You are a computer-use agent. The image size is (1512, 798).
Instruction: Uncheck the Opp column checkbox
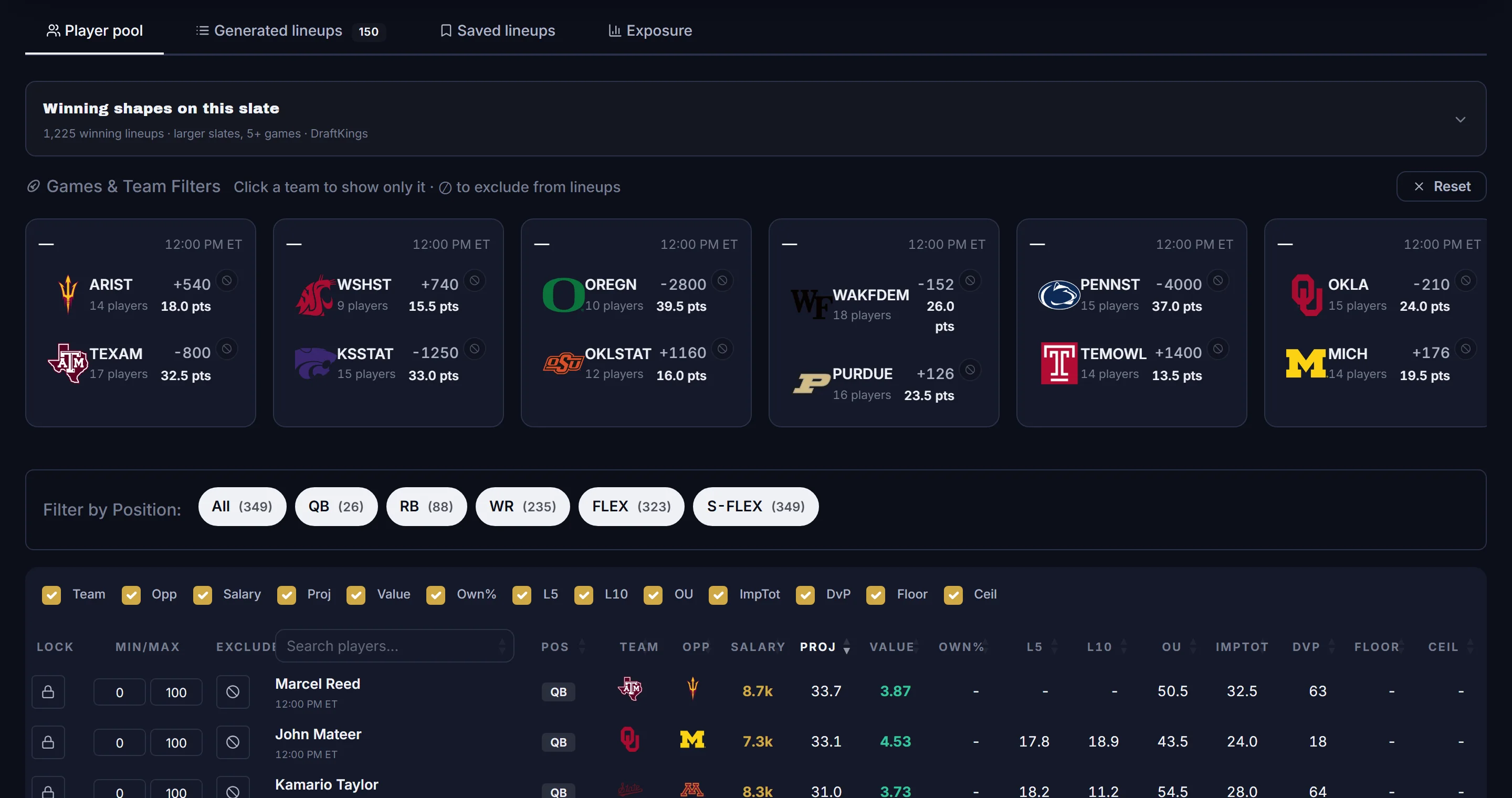tap(131, 595)
